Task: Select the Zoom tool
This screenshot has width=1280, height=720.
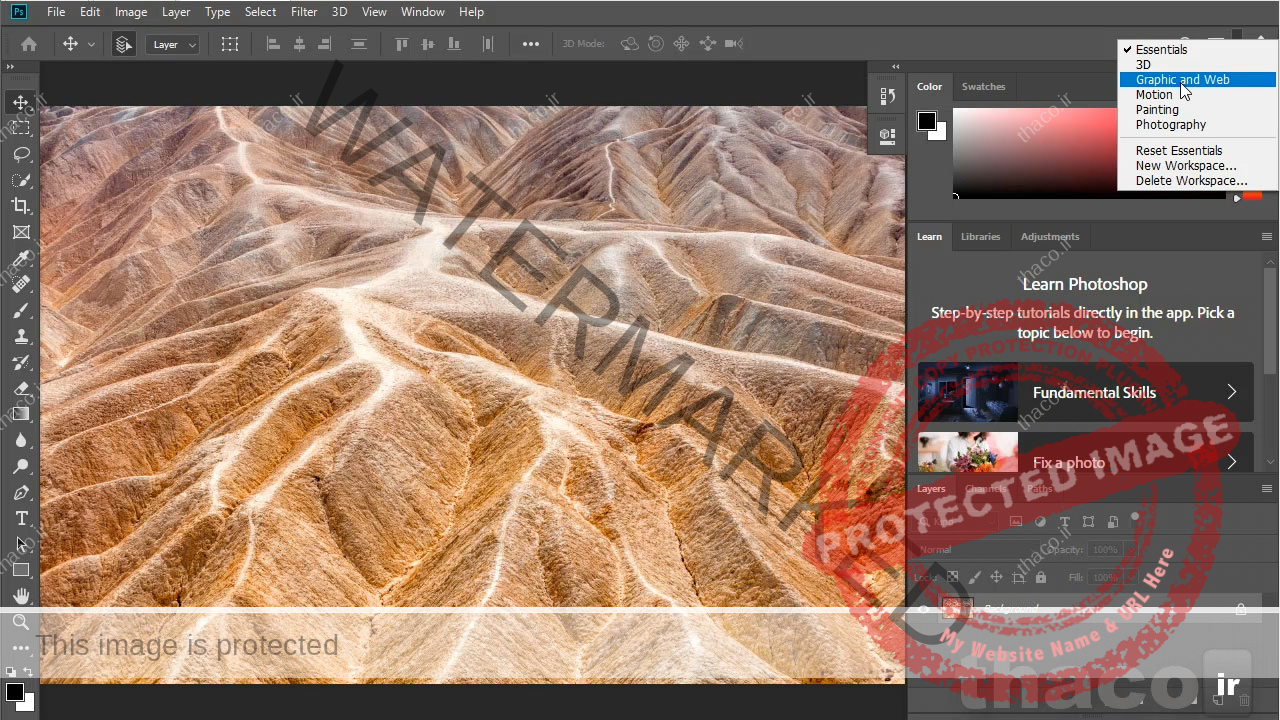Action: tap(21, 622)
